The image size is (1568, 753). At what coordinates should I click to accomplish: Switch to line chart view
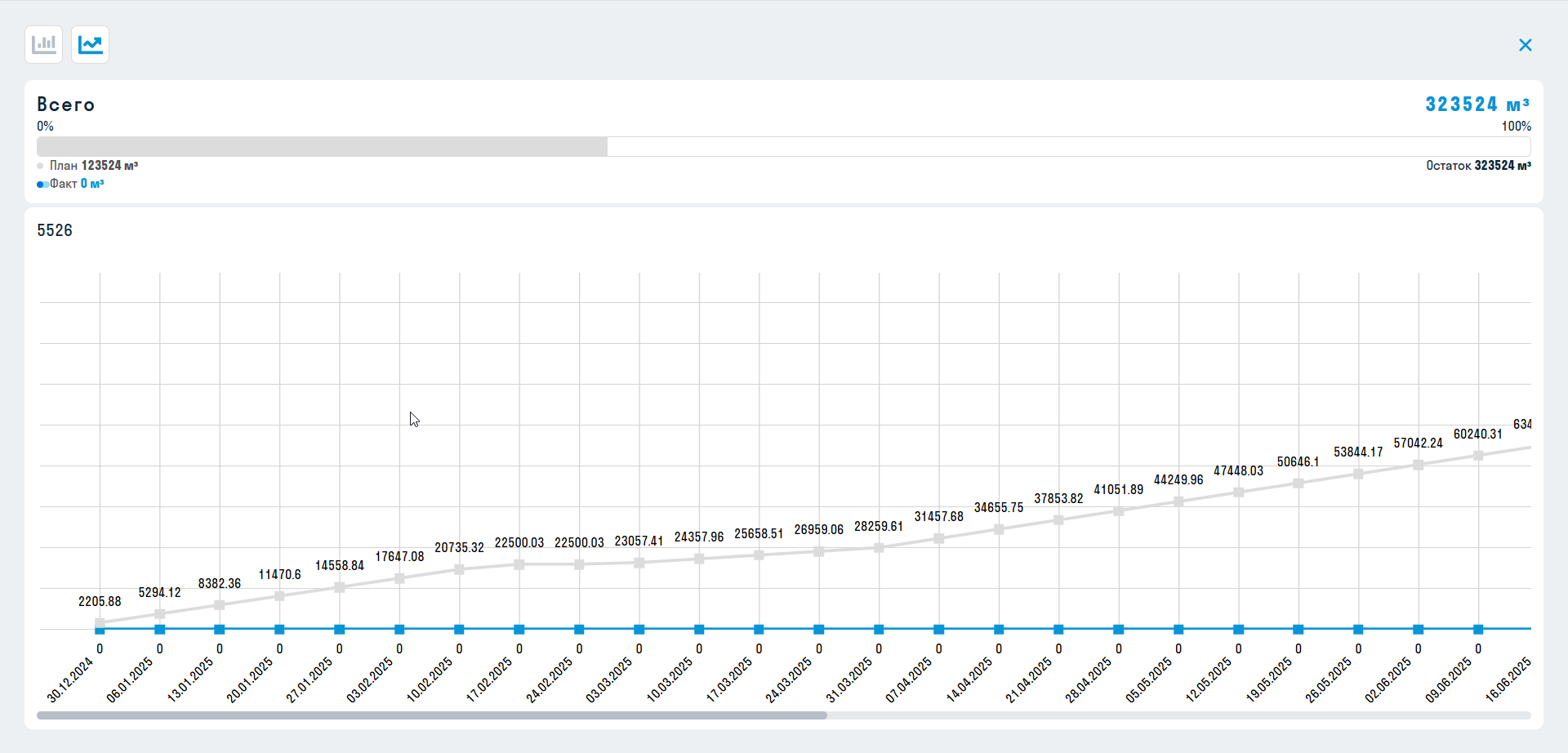(90, 44)
